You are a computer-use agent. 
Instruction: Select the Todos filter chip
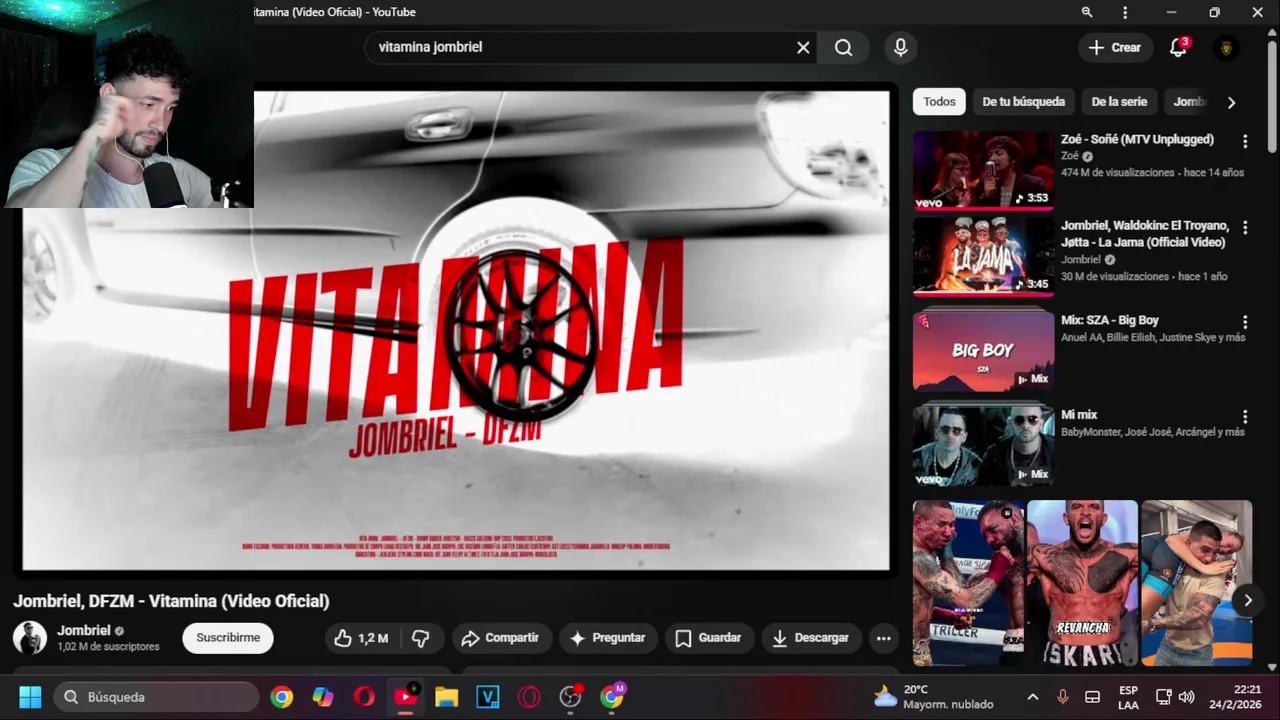pos(939,102)
